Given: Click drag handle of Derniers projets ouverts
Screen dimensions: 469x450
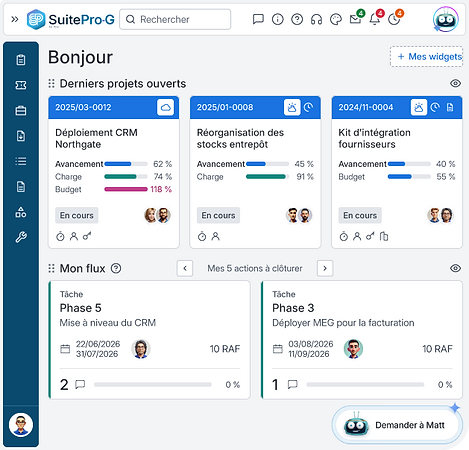Looking at the screenshot, I should 51,83.
